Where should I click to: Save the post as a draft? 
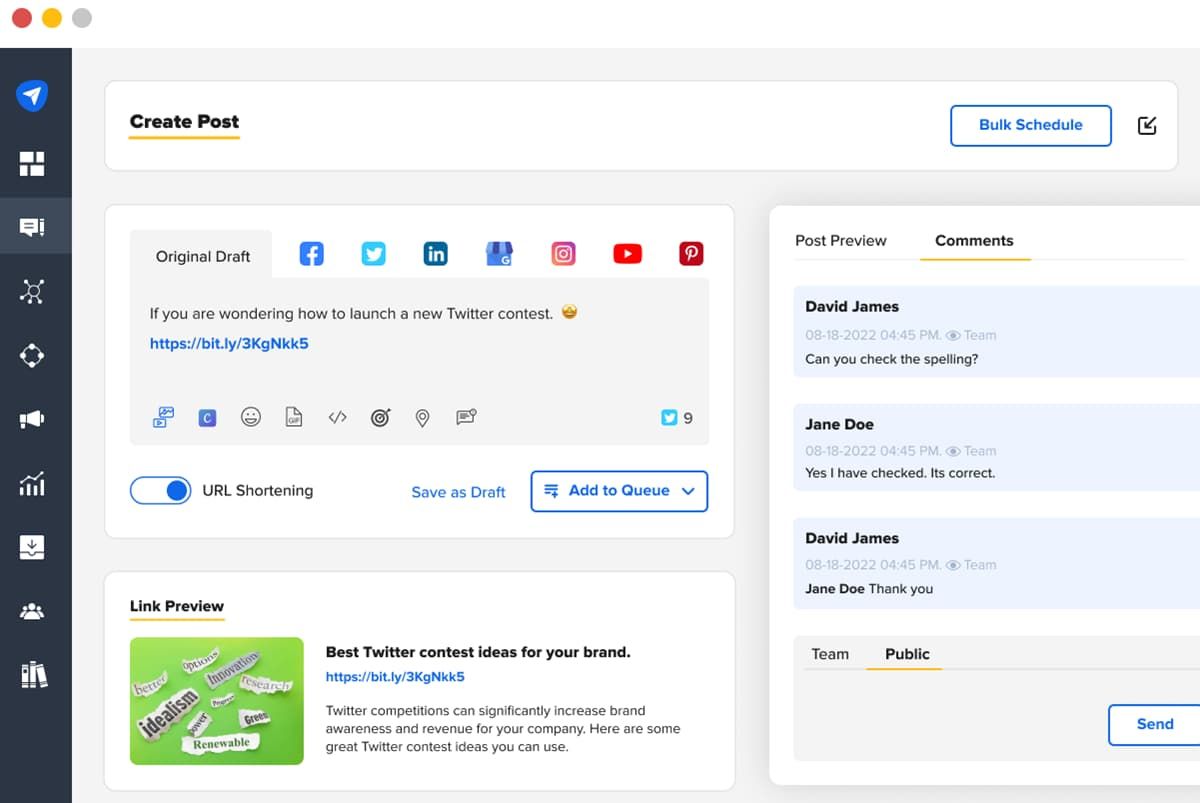pos(458,492)
